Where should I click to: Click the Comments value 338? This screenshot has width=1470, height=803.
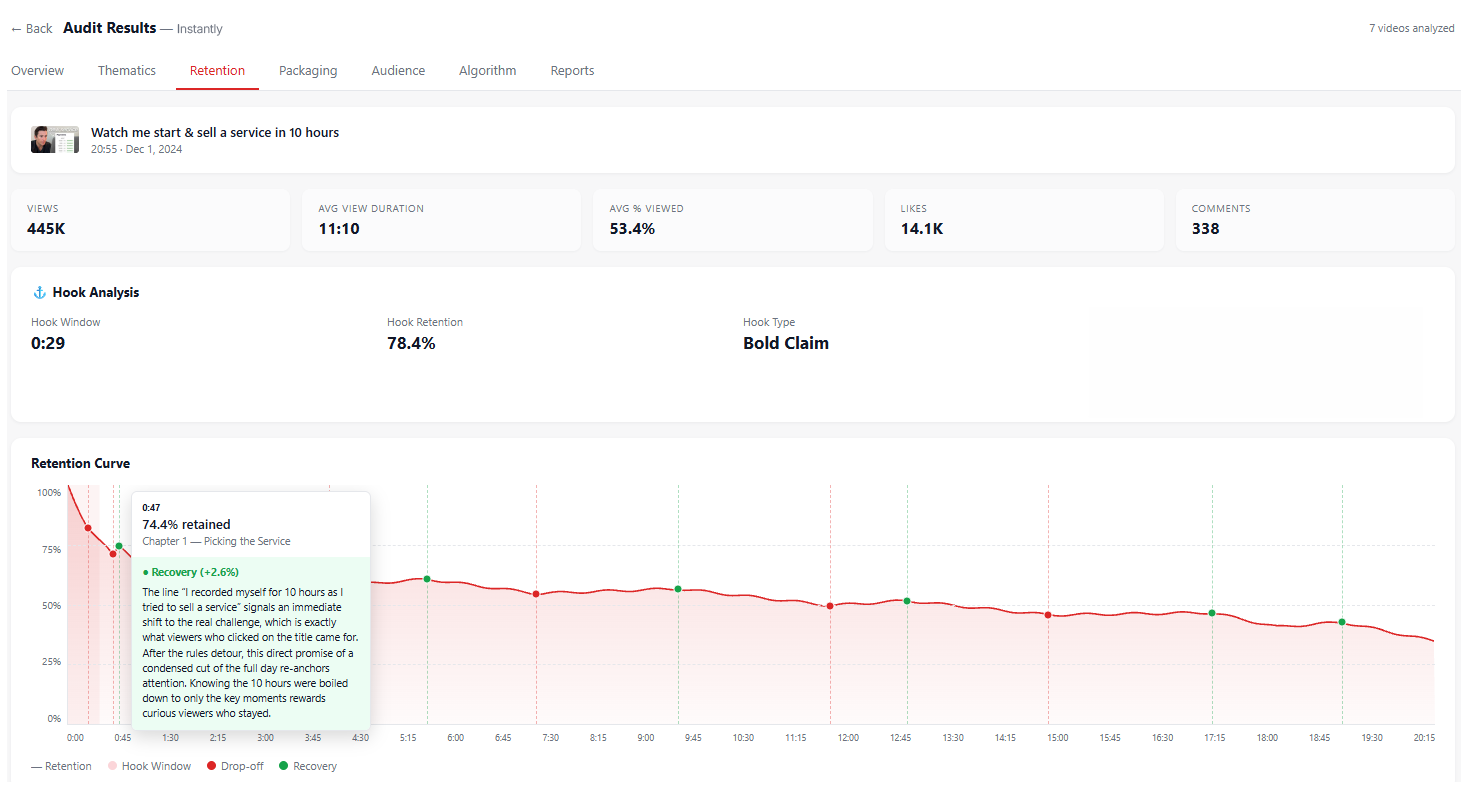[1206, 229]
